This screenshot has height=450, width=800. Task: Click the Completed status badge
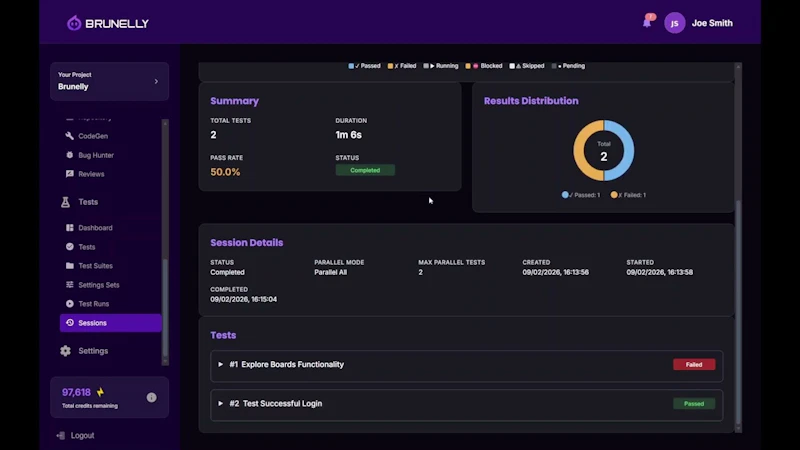pos(365,170)
